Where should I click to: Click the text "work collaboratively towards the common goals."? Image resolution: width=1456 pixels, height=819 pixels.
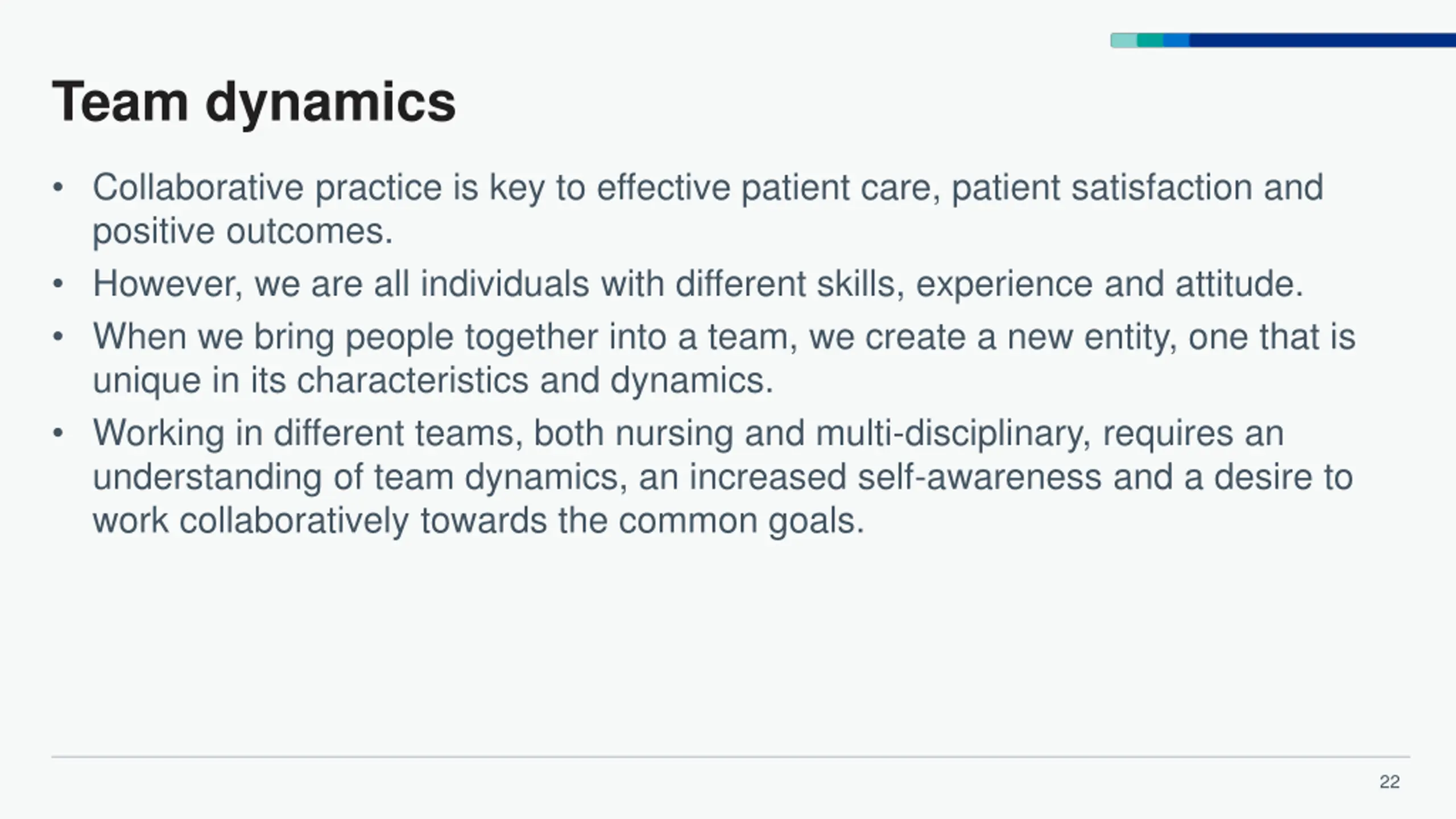pyautogui.click(x=478, y=521)
